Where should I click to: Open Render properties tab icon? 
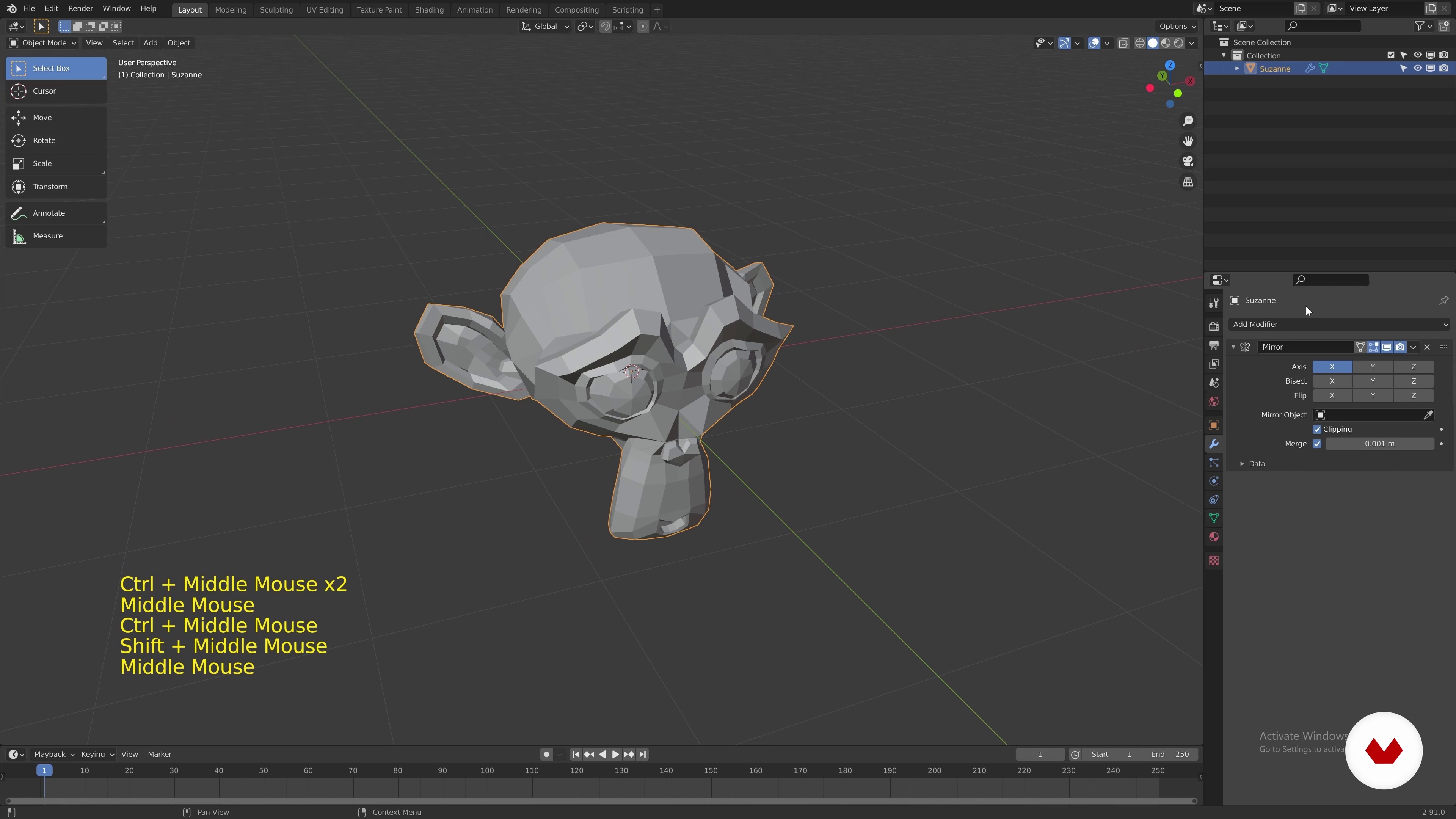pyautogui.click(x=1213, y=327)
